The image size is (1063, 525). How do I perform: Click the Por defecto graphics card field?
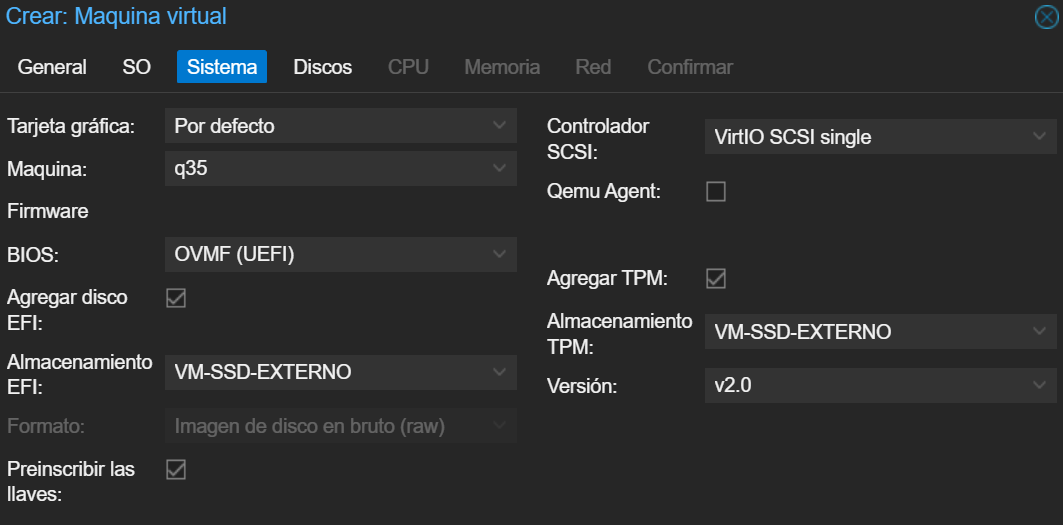pos(341,125)
